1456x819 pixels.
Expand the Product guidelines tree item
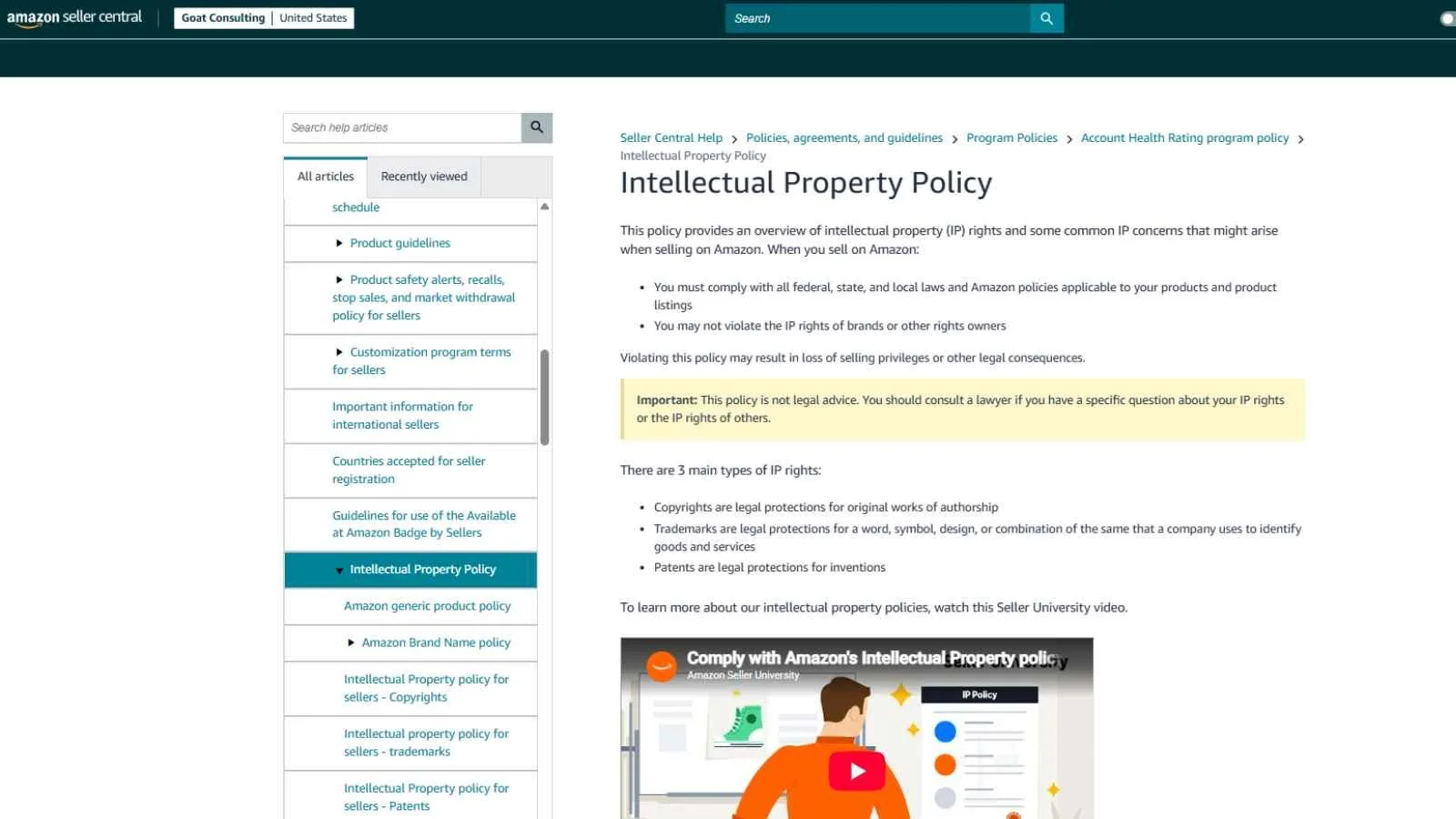click(x=339, y=243)
